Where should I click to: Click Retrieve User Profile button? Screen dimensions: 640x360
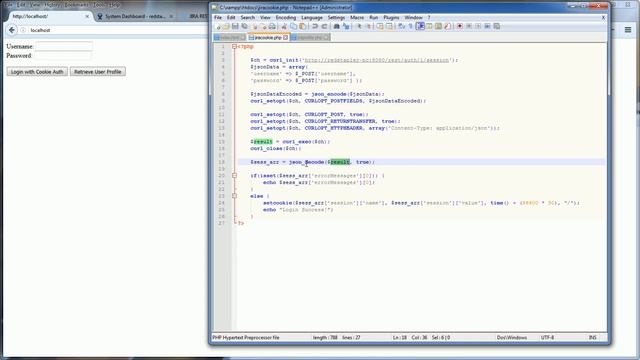pyautogui.click(x=98, y=72)
